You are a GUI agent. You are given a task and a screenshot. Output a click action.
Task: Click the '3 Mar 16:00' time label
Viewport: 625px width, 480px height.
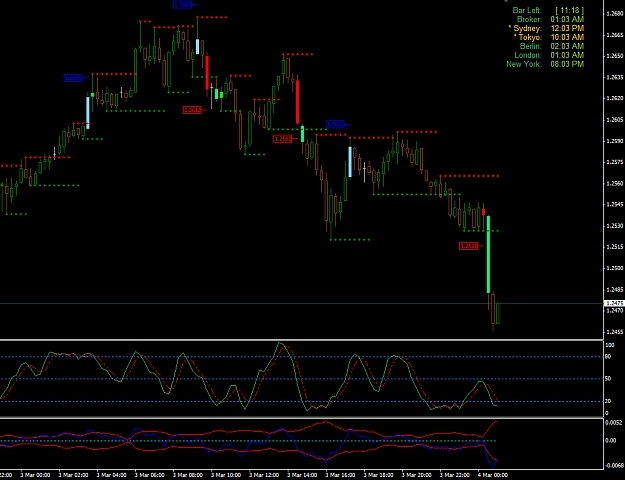[340, 475]
